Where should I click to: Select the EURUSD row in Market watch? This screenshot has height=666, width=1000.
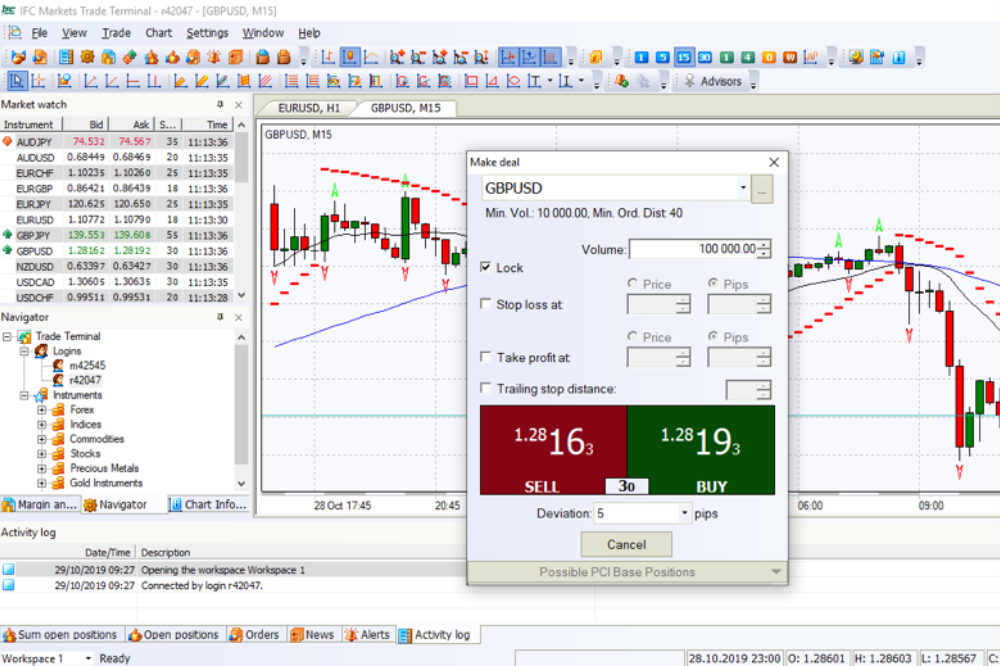pyautogui.click(x=116, y=219)
